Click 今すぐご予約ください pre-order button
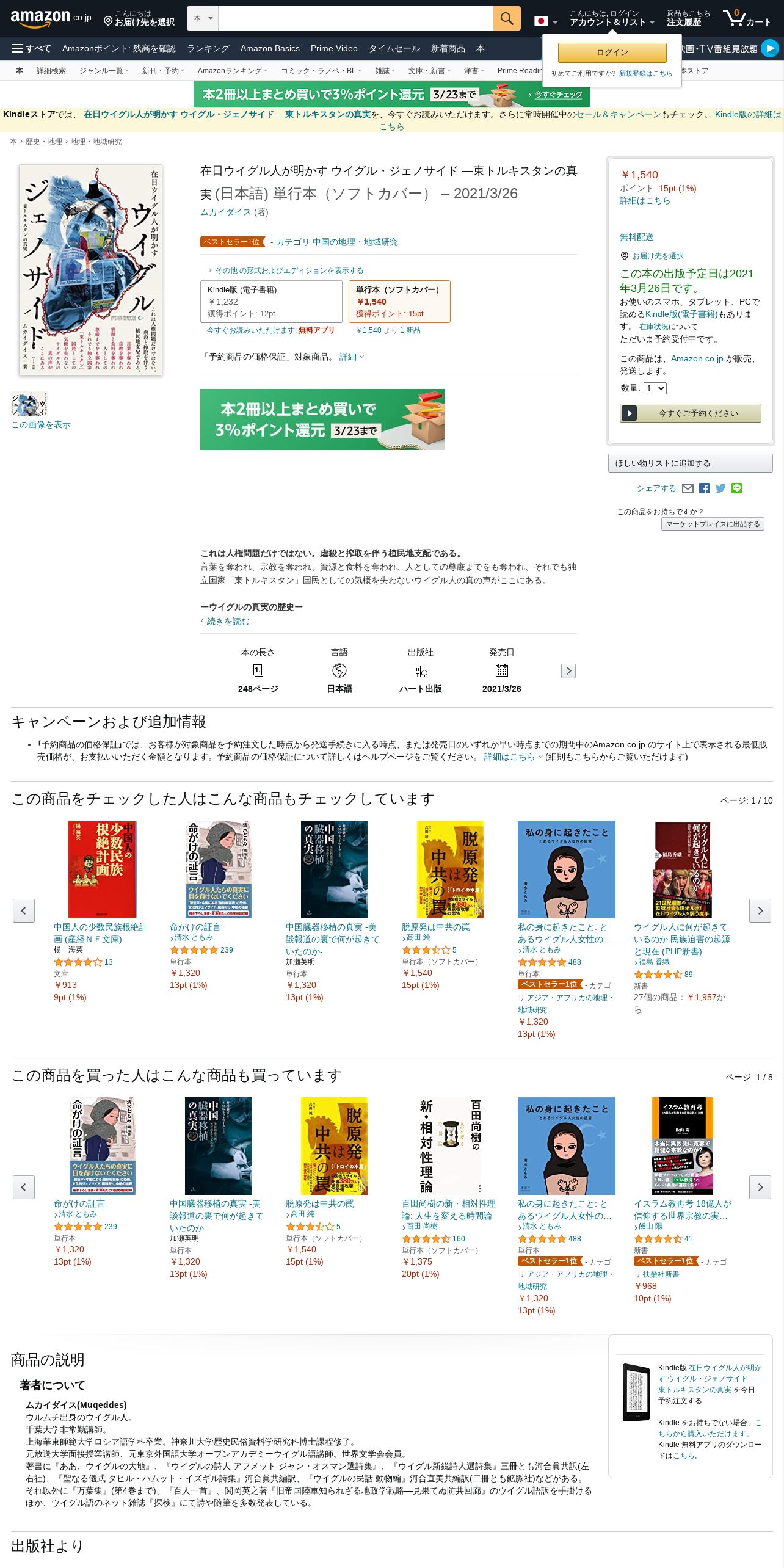The height and width of the screenshot is (1568, 784). click(x=691, y=413)
